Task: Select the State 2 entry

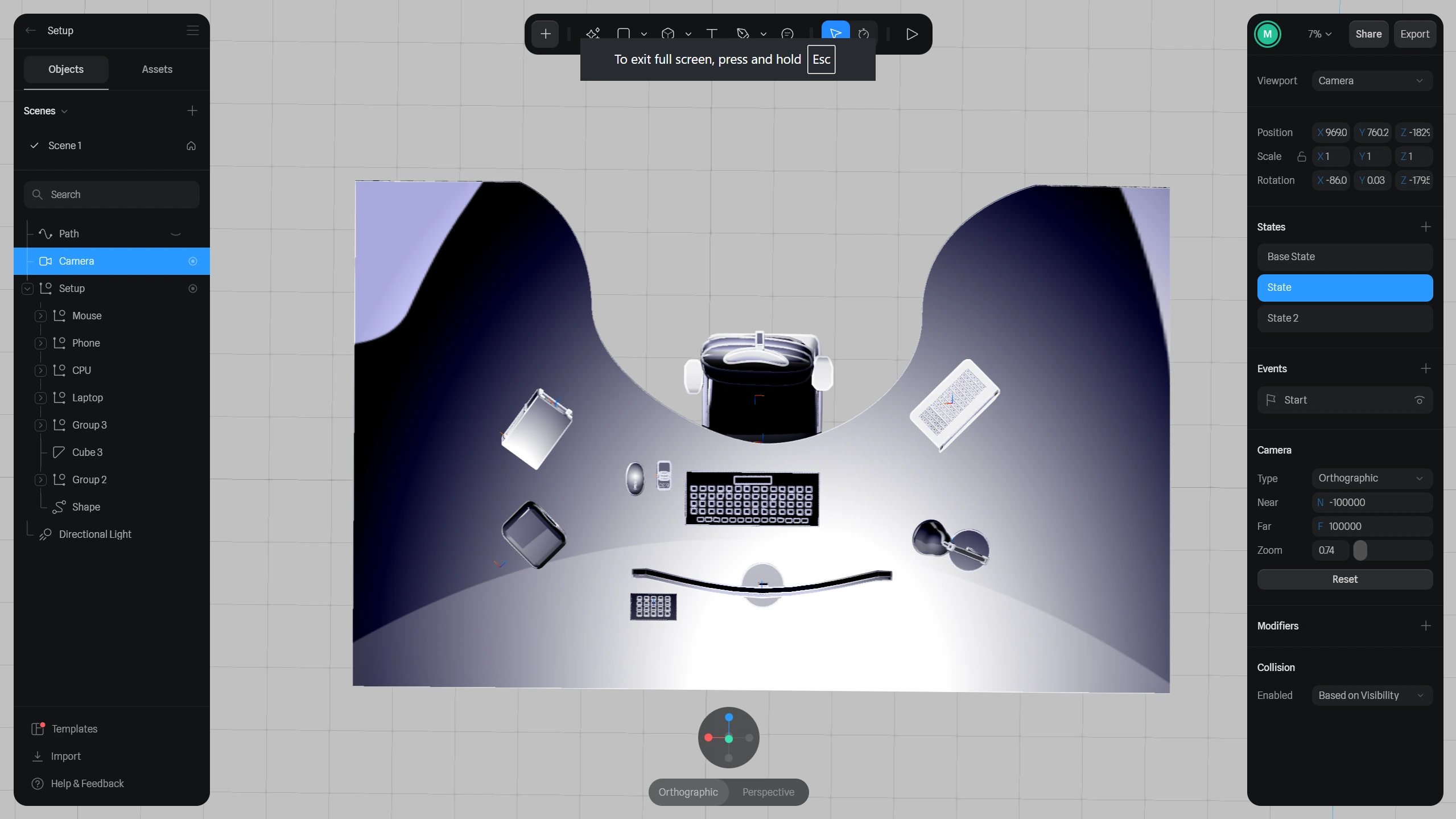Action: pyautogui.click(x=1344, y=318)
